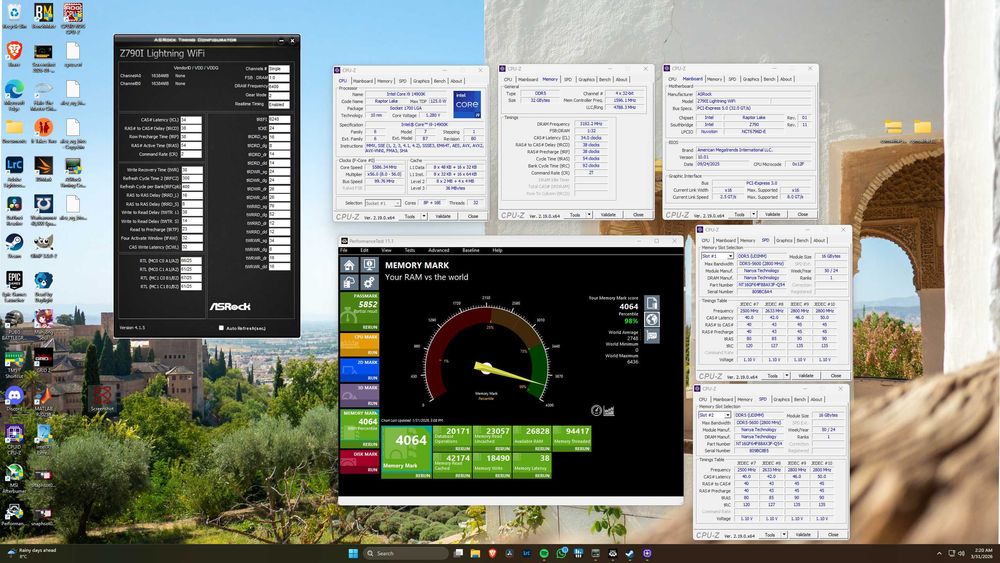Screen dimensions: 1000x563
Task: Open the File menu in PerformanceTest
Action: pos(344,250)
